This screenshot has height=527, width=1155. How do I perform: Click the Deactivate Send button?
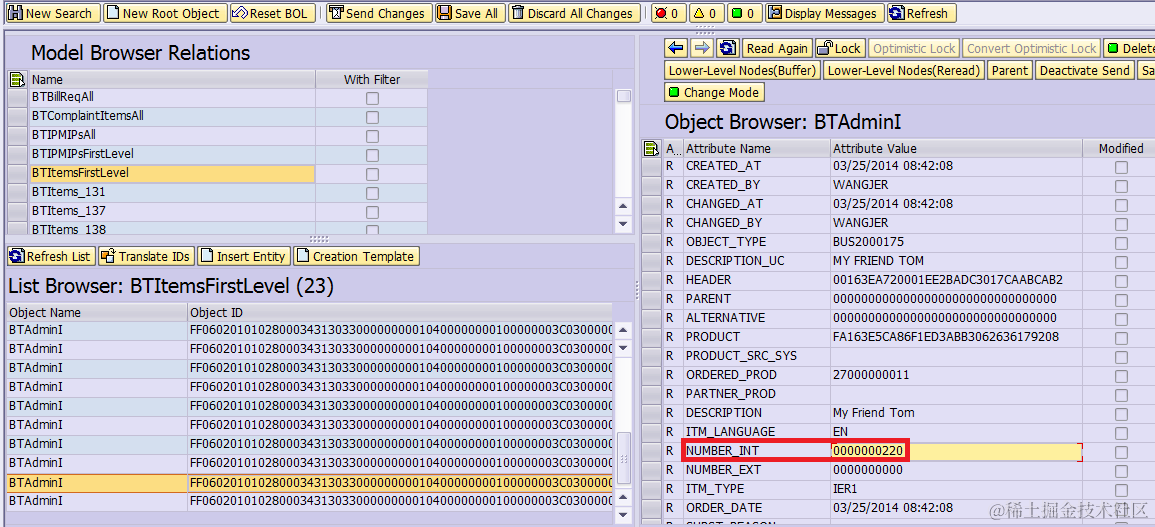[x=1084, y=70]
